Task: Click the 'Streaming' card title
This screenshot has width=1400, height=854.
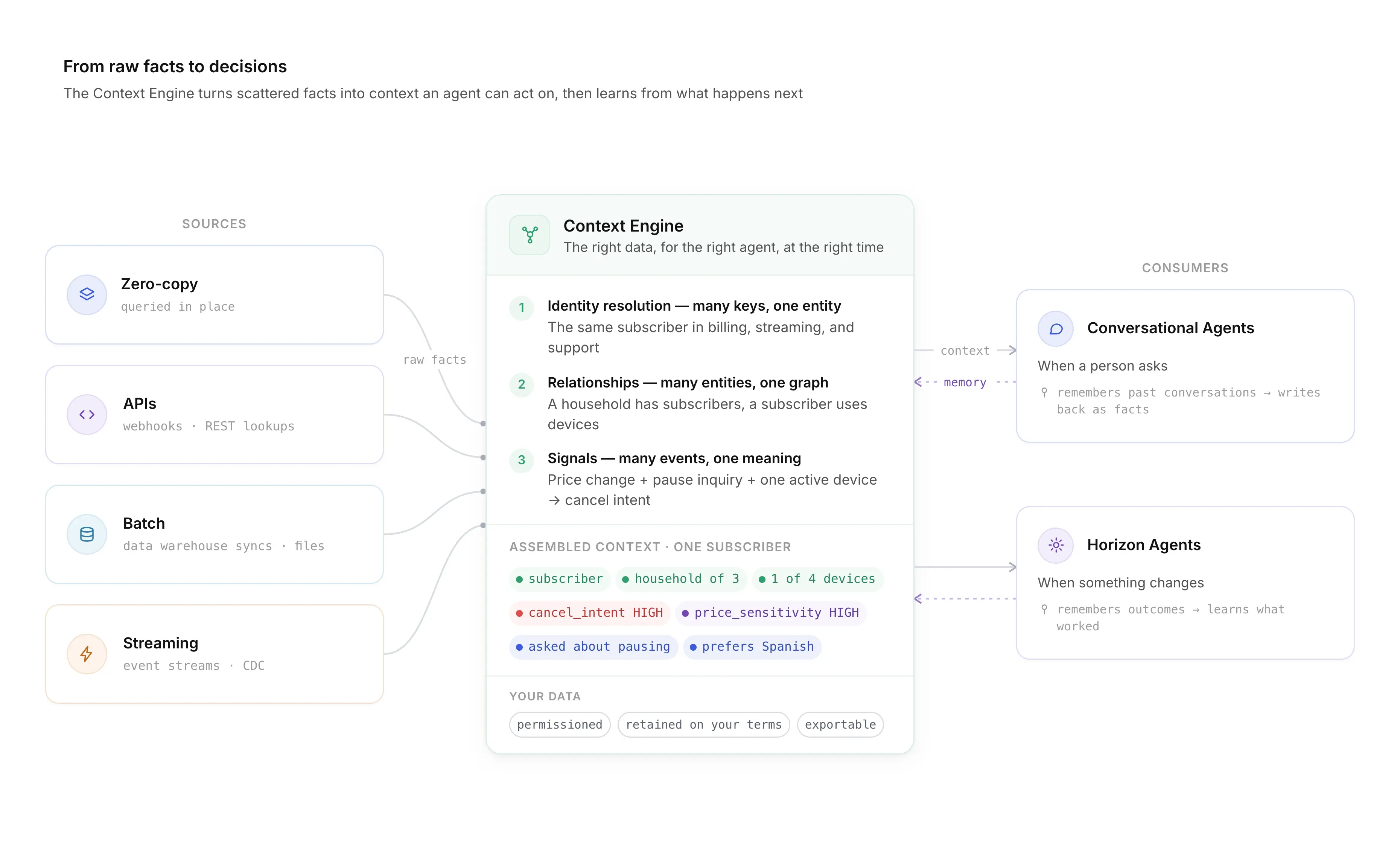Action: (161, 643)
